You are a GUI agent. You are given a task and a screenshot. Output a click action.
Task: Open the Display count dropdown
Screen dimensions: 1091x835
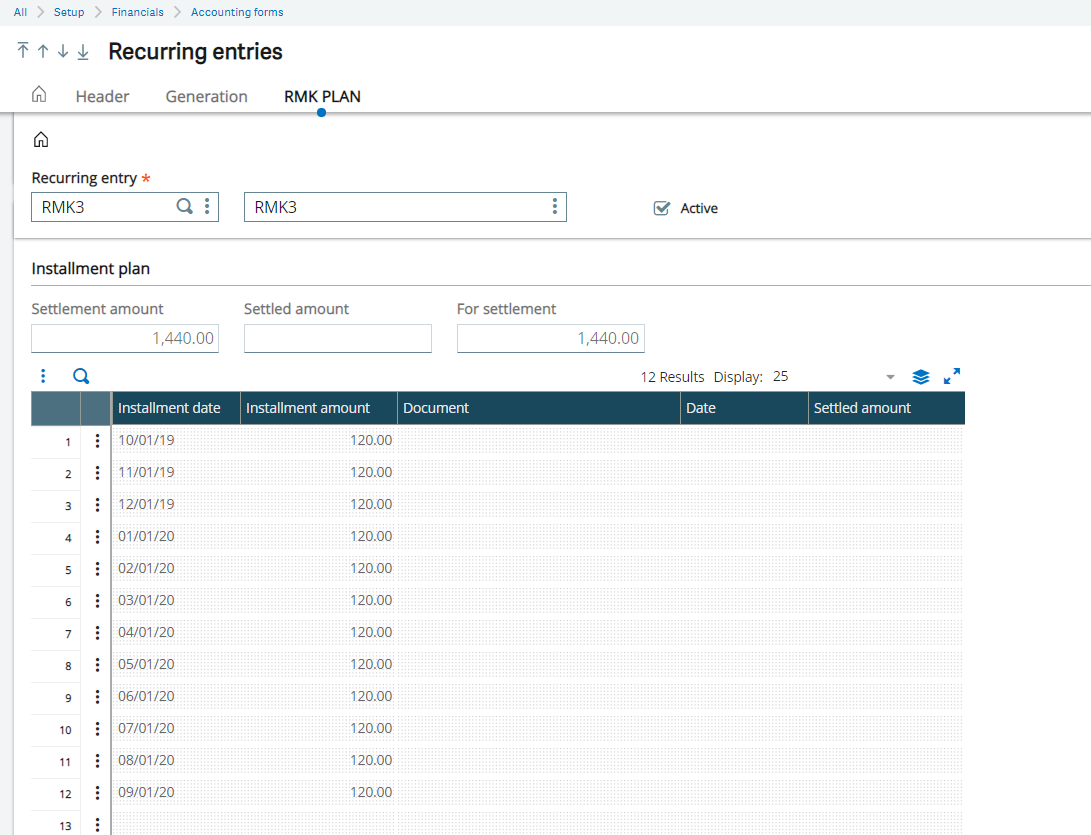point(890,377)
